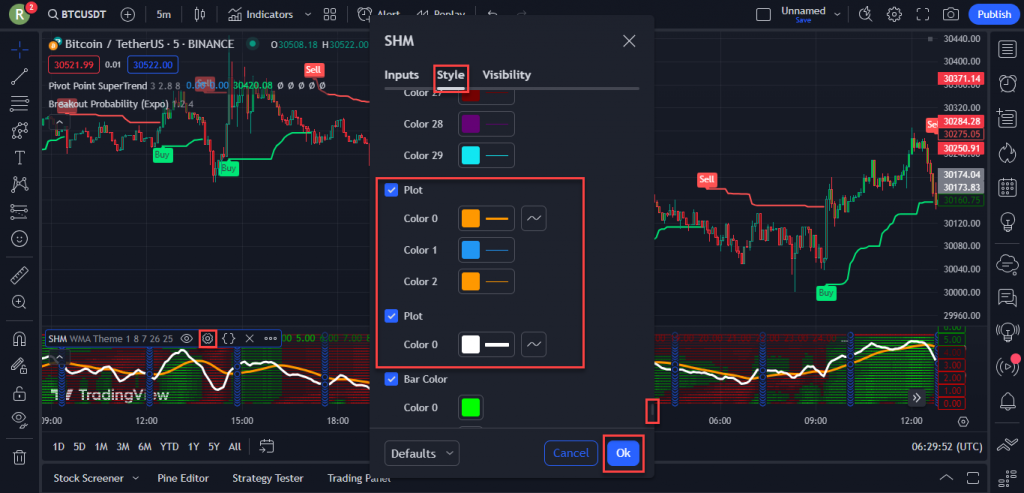Open the Strategy Tester tab
Image resolution: width=1024 pixels, height=493 pixels.
pyautogui.click(x=268, y=479)
